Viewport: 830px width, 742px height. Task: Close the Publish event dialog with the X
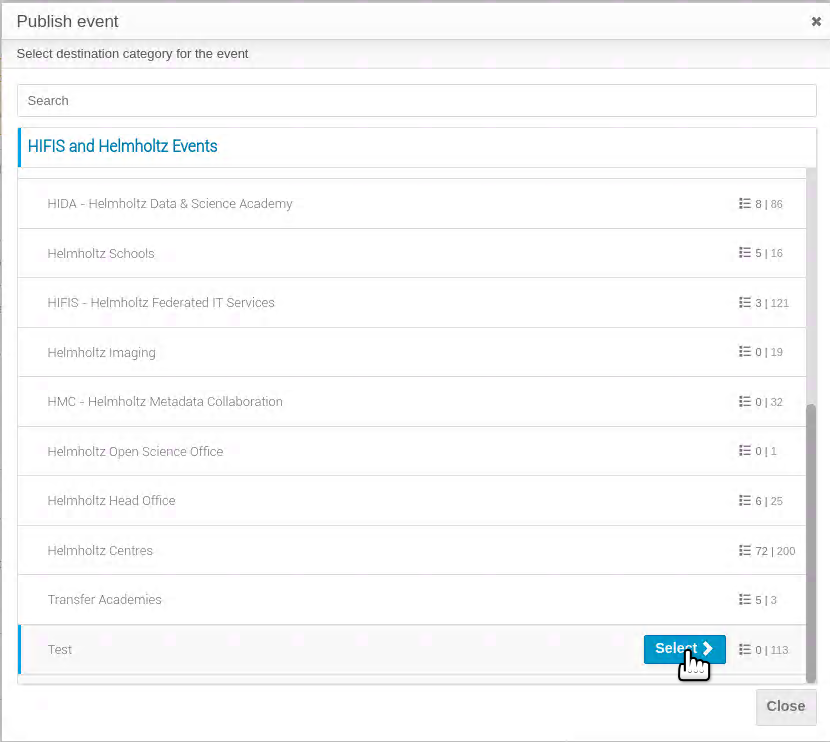tap(816, 22)
